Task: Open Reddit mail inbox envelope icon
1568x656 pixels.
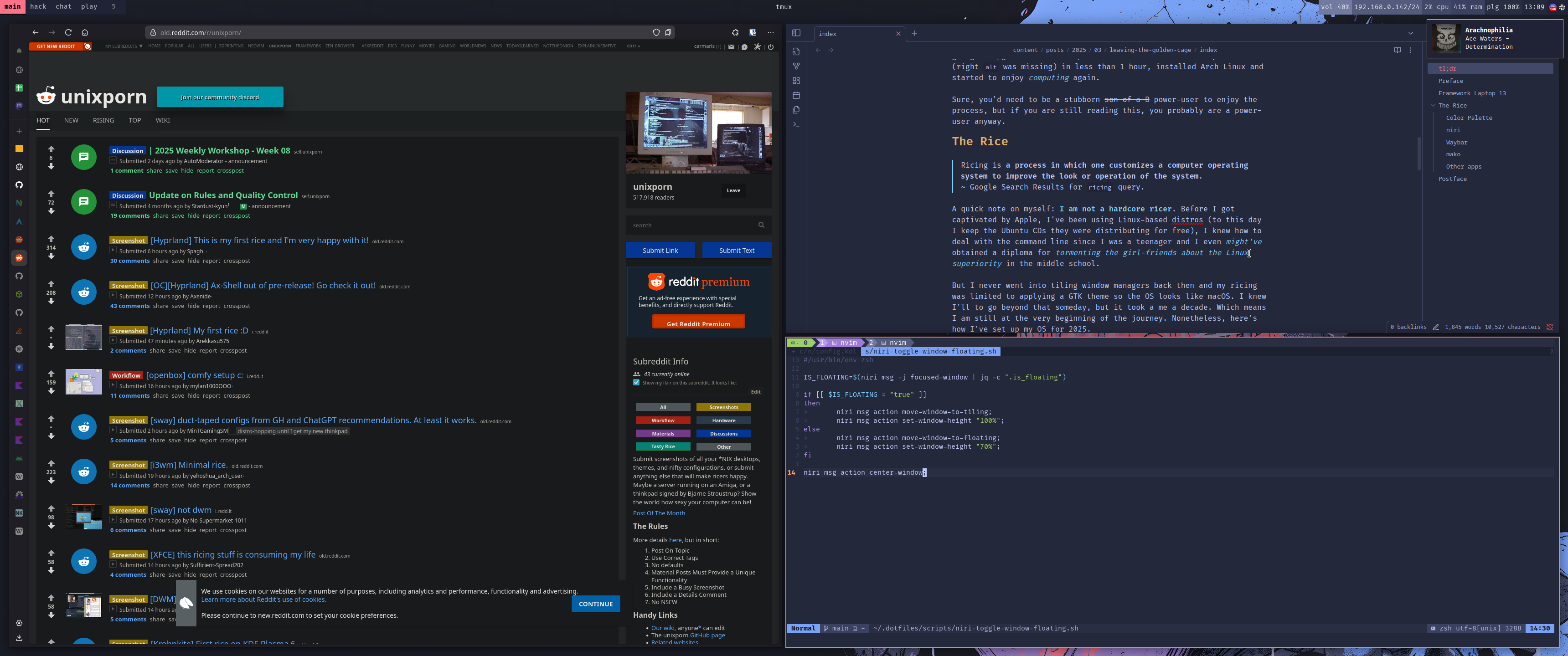Action: click(731, 47)
